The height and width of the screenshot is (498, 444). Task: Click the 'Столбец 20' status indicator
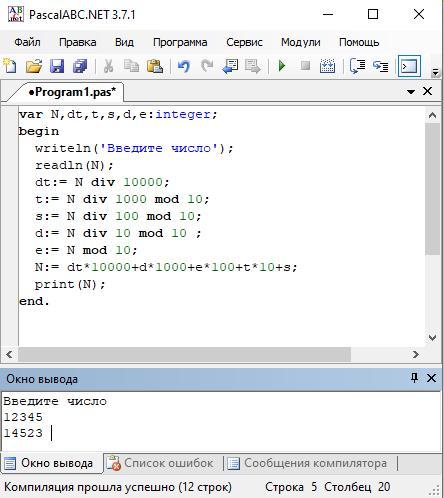coord(357,487)
